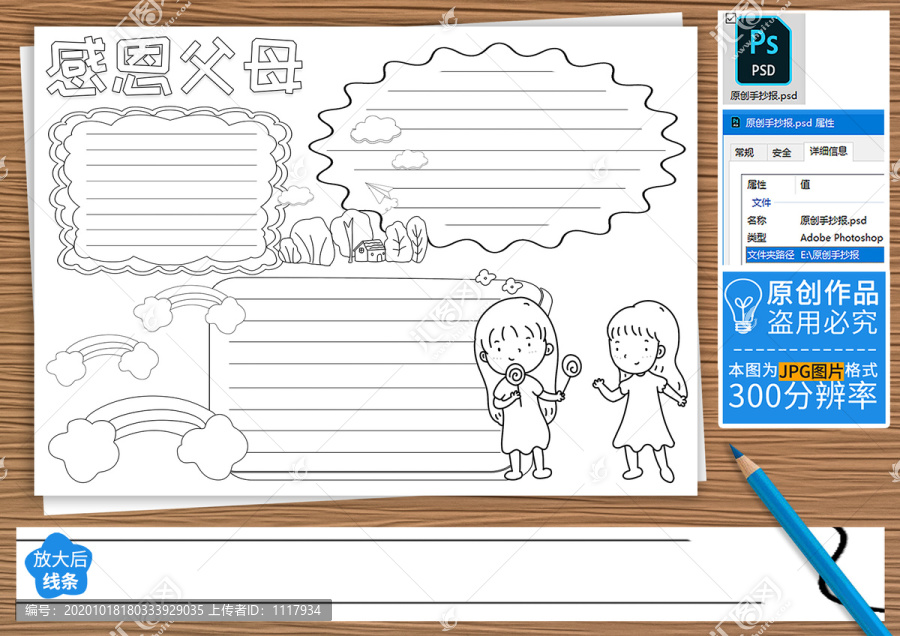Select the highlighted 文件夹路径 row
Screen dimensions: 900x636
point(814,254)
